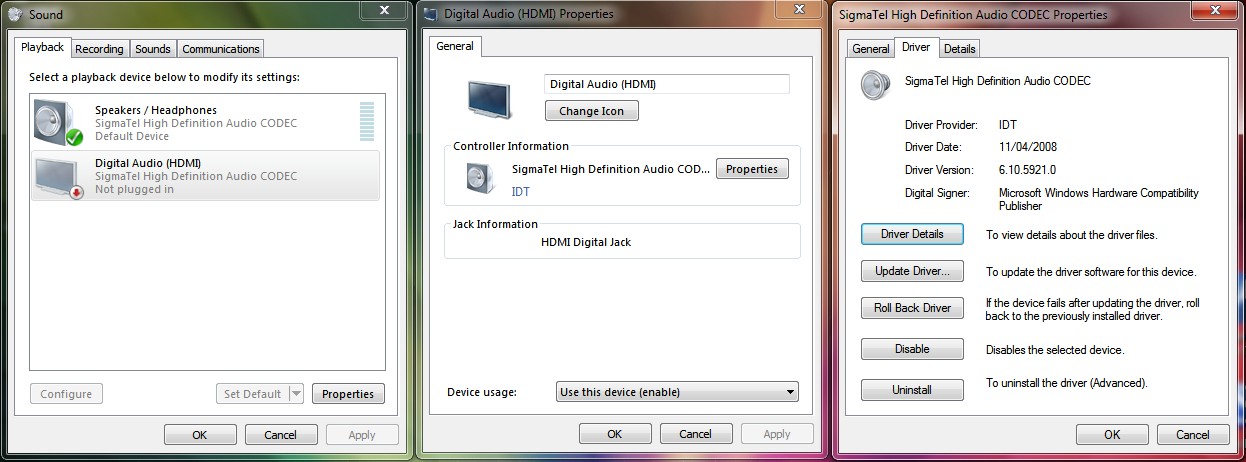Viewport: 1246px width, 462px height.
Task: Click the controller speaker icon beside SigmaTel
Action: click(480, 177)
